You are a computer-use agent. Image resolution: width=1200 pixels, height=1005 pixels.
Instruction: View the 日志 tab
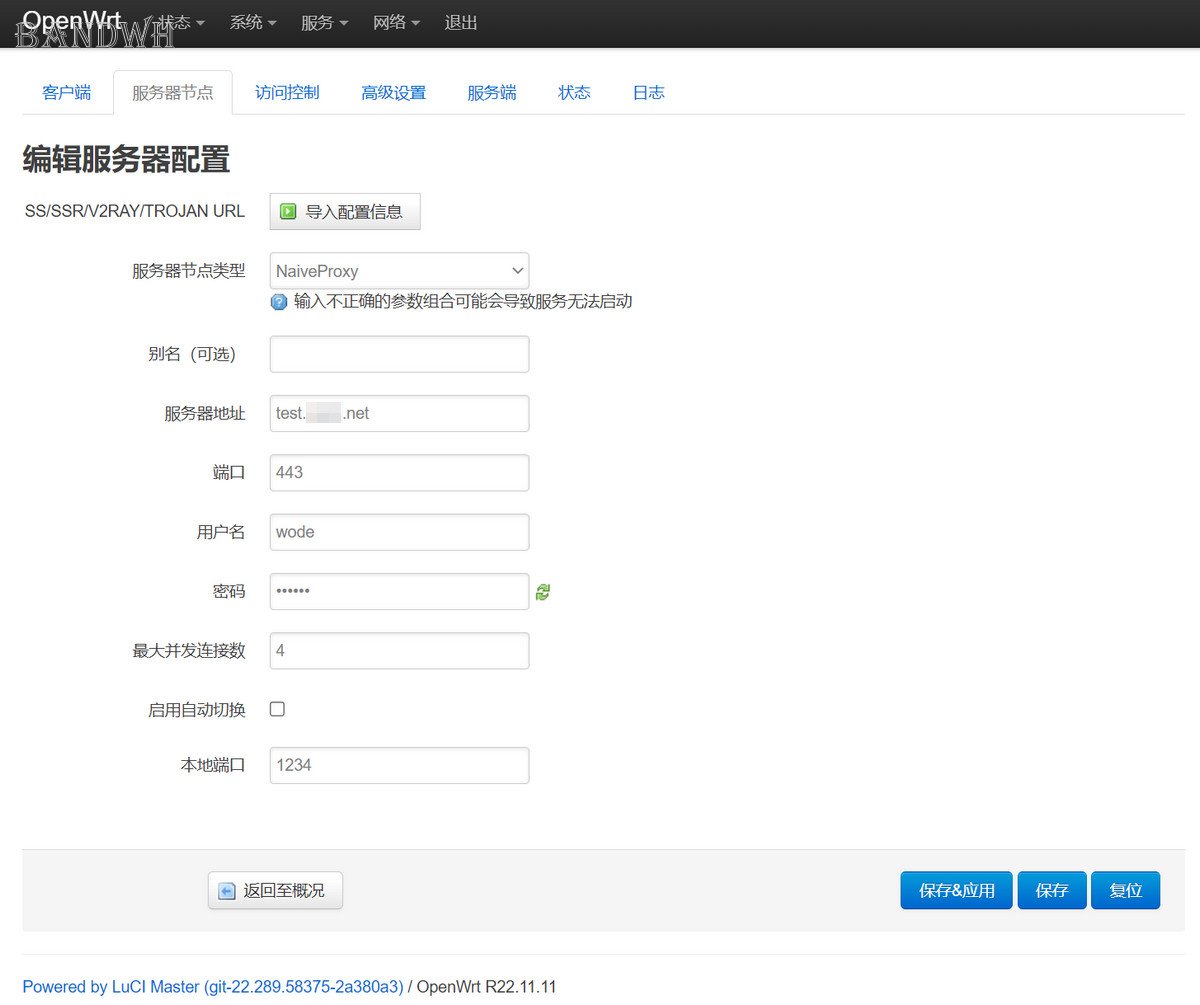[x=649, y=93]
